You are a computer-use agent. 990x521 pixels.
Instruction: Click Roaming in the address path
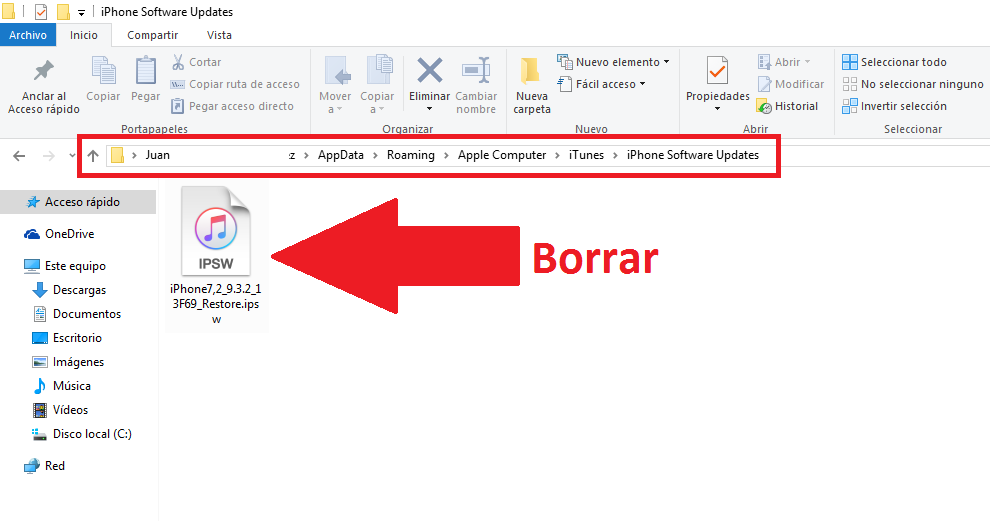tap(410, 155)
